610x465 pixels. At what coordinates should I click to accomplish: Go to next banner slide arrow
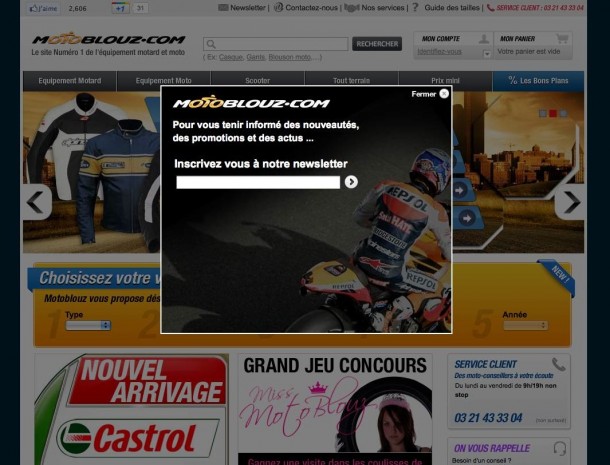click(571, 202)
